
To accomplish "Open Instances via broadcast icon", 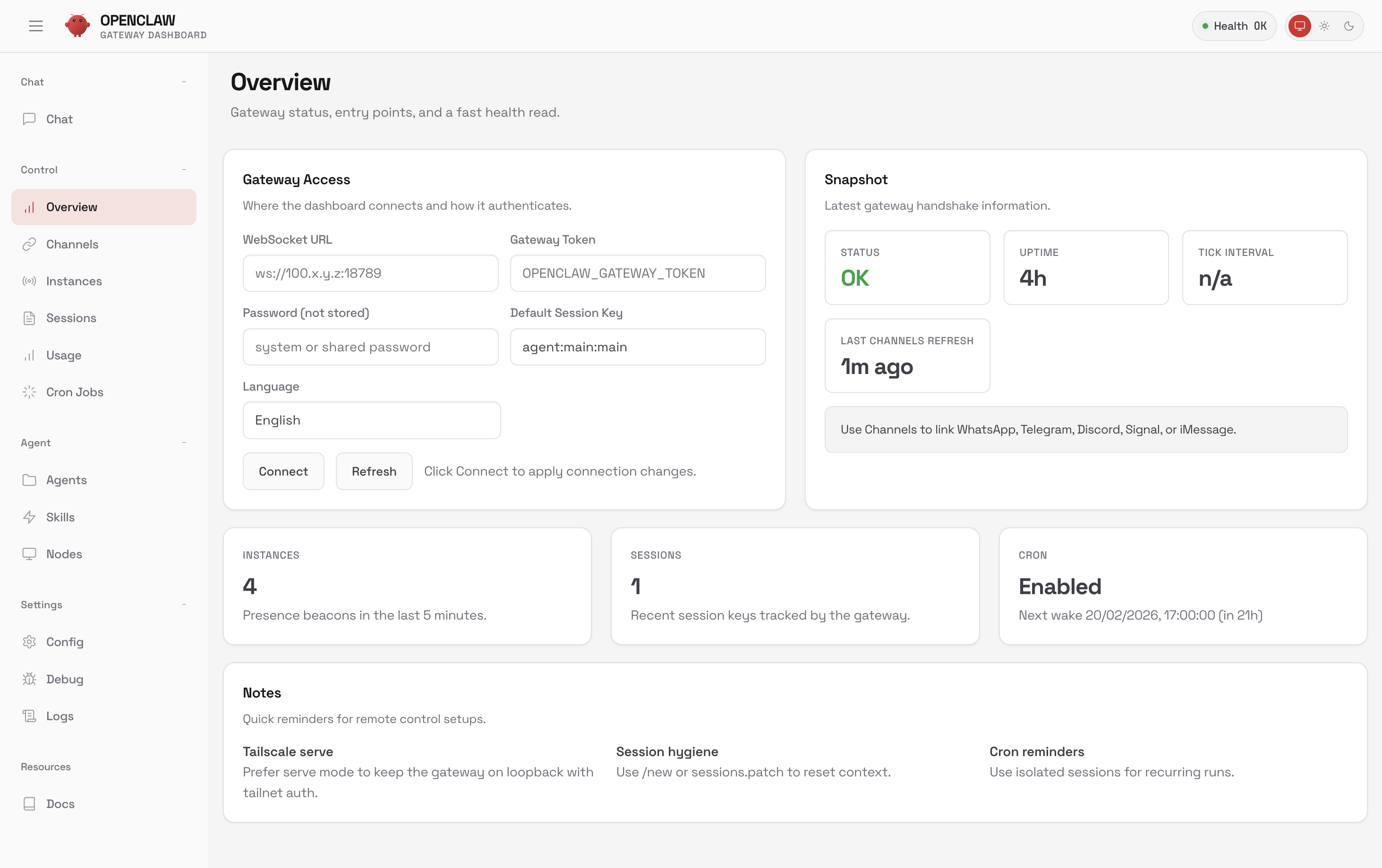I will [x=29, y=281].
